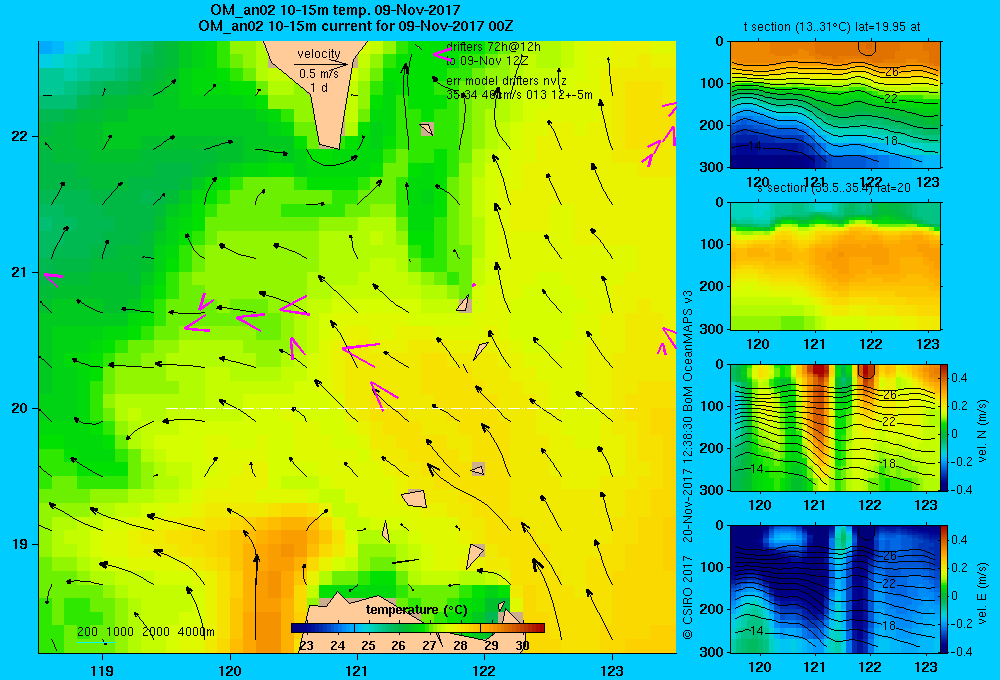Image resolution: width=1000 pixels, height=680 pixels.
Task: Click the '1 d' label under velocity scale
Action: pyautogui.click(x=319, y=87)
